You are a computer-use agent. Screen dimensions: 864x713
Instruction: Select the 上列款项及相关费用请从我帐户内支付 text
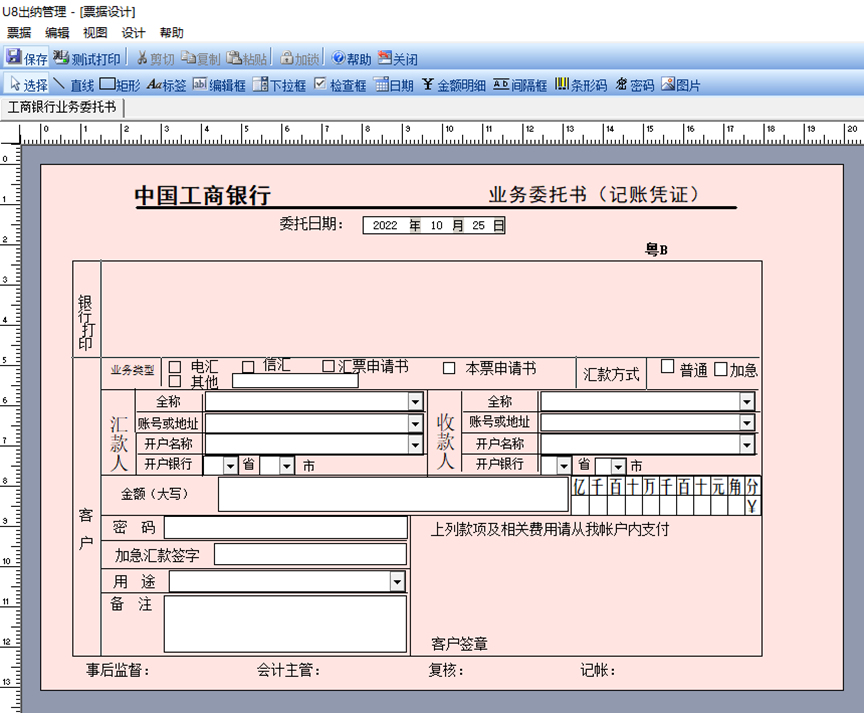click(550, 530)
